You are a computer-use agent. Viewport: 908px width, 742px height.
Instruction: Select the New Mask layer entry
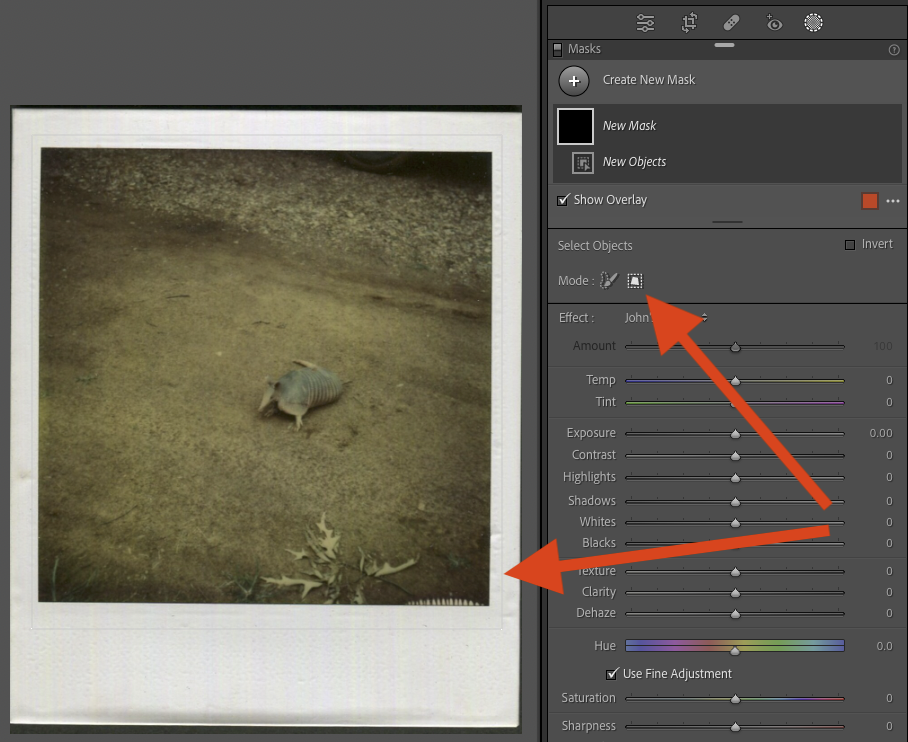(629, 125)
